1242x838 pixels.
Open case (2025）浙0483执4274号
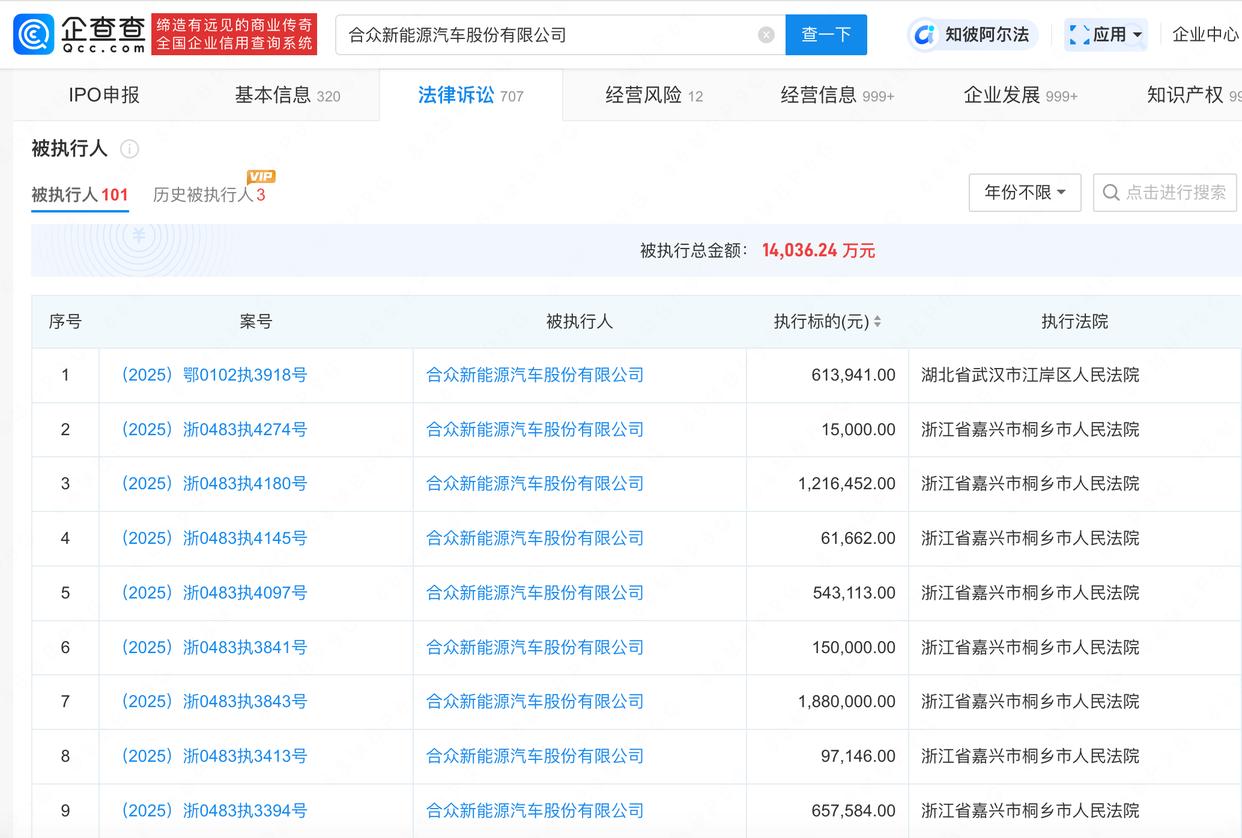[x=213, y=429]
